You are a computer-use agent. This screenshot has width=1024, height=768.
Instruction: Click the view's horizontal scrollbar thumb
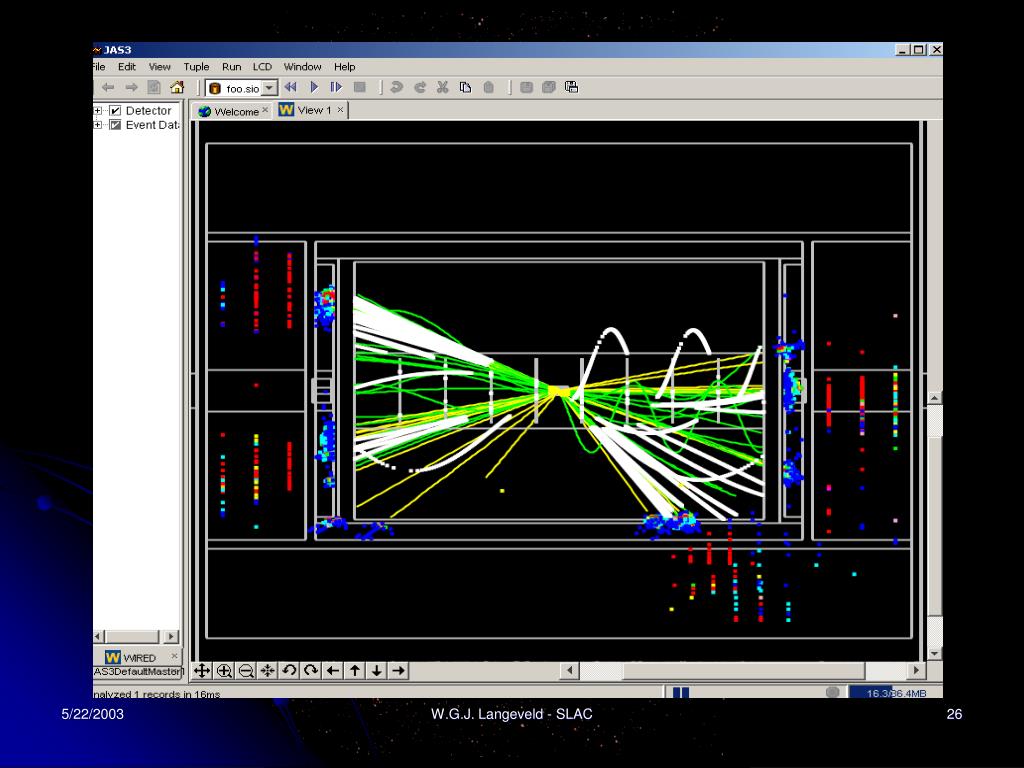point(744,671)
